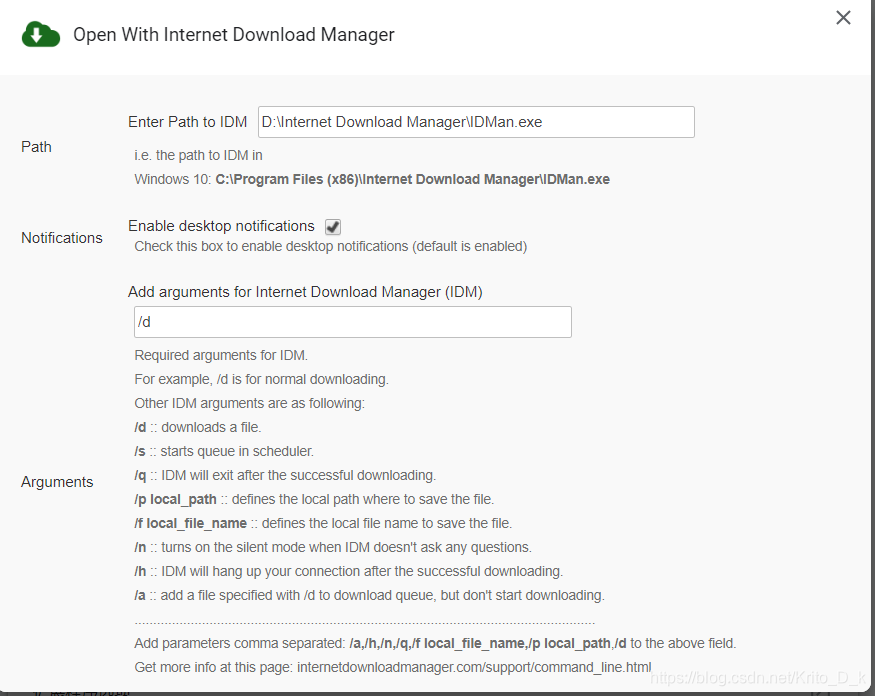The image size is (875, 696).
Task: Click '/a :: add a file specified' line
Action: pos(369,595)
